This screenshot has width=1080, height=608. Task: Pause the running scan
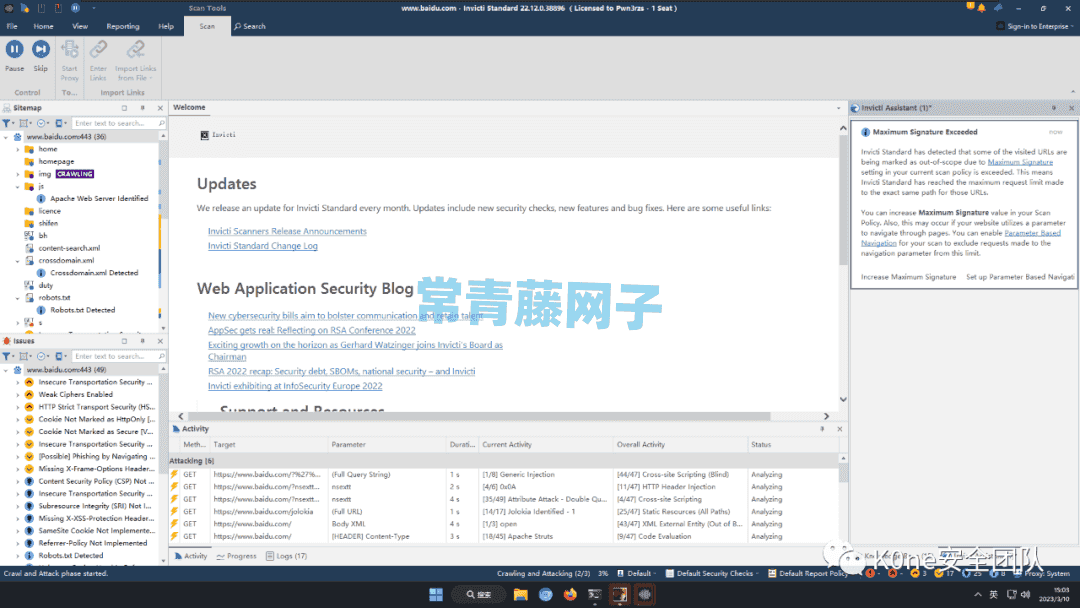pyautogui.click(x=14, y=50)
